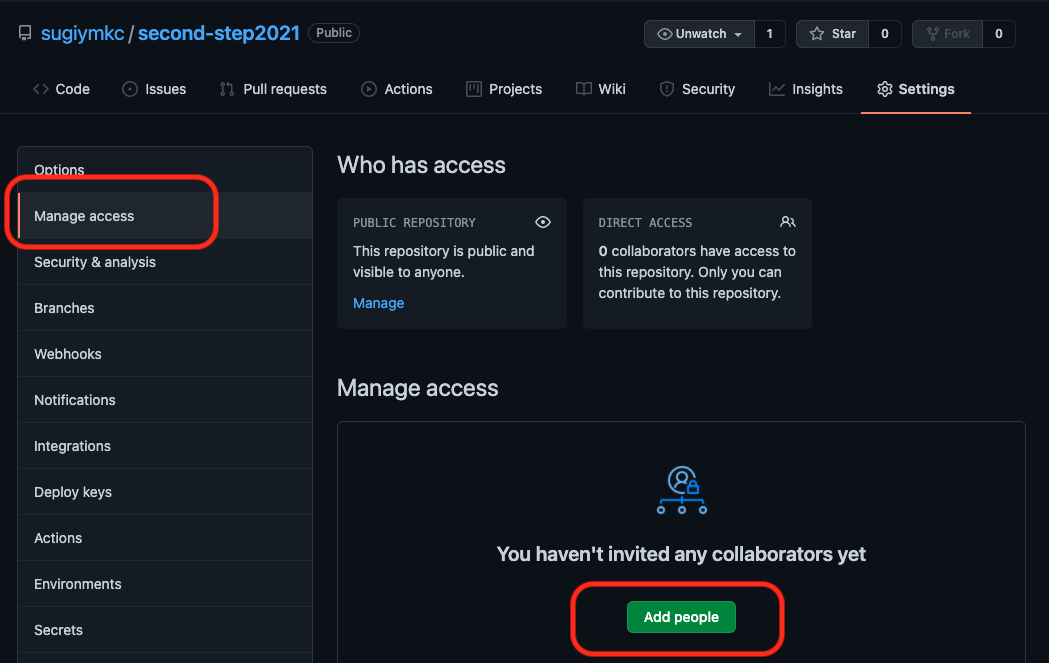Click the eye icon in Public Repository card

coord(543,222)
